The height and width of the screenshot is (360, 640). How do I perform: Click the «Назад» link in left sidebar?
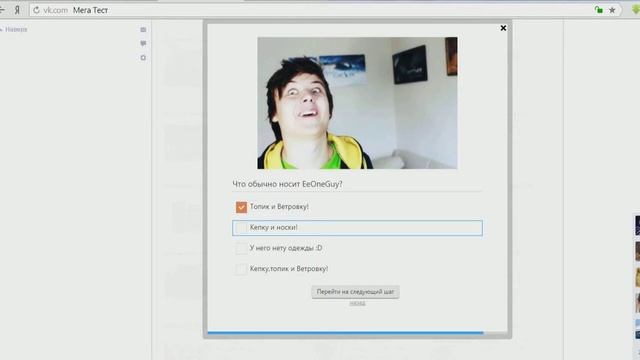[x=16, y=29]
